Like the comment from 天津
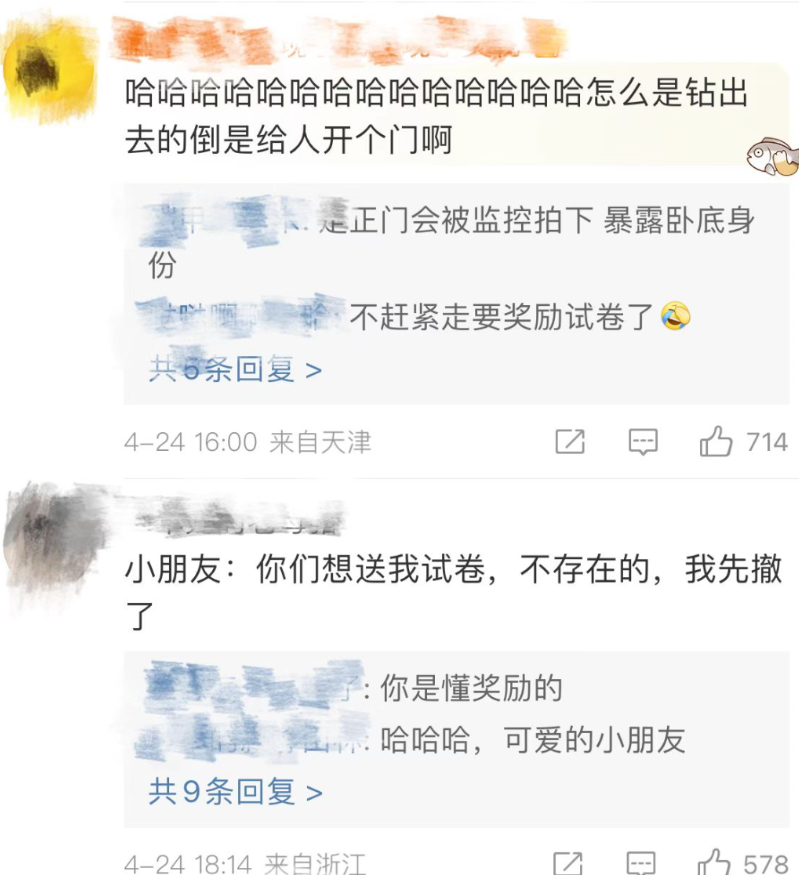 pos(715,442)
